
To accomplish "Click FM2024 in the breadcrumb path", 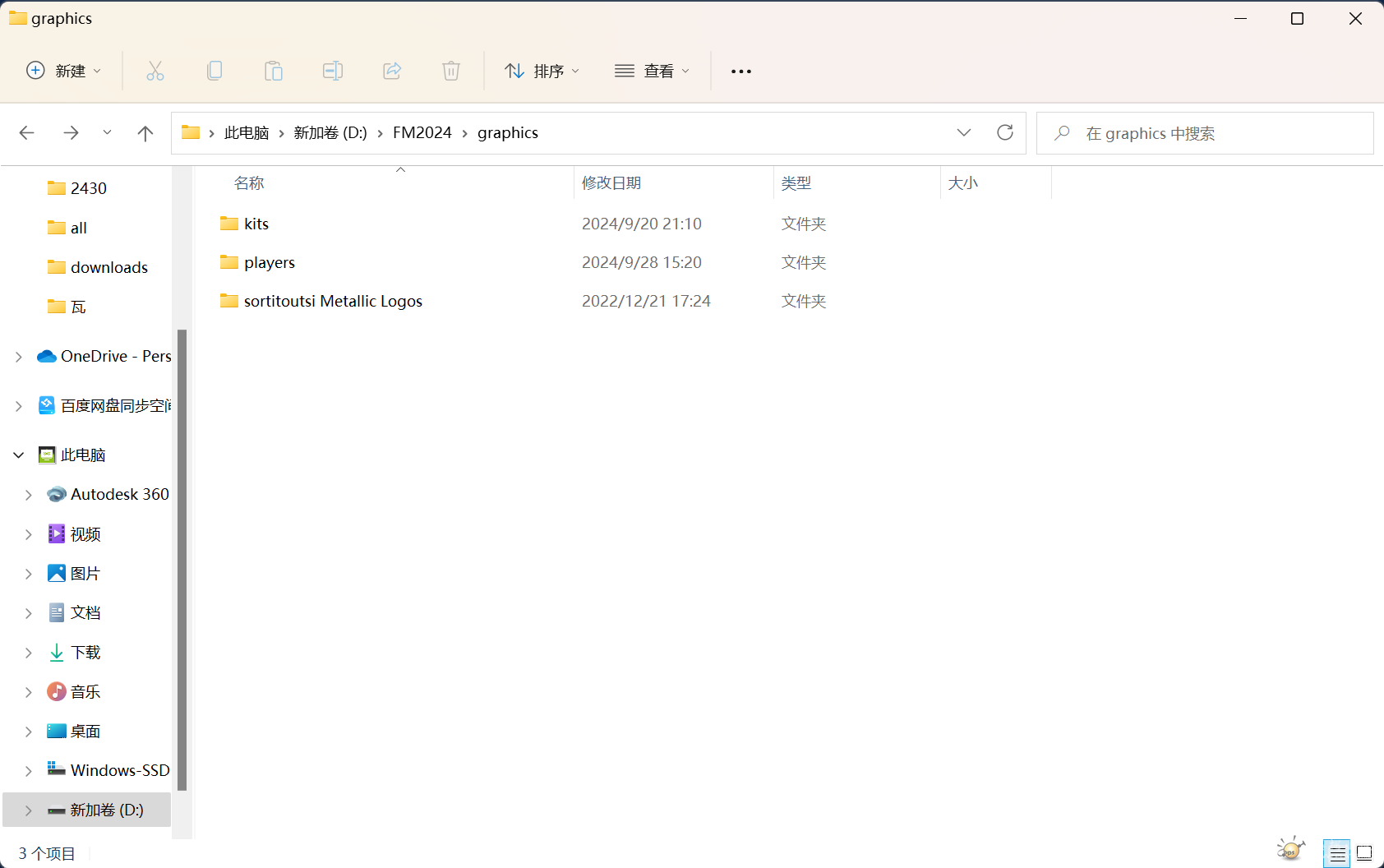I will coord(422,132).
